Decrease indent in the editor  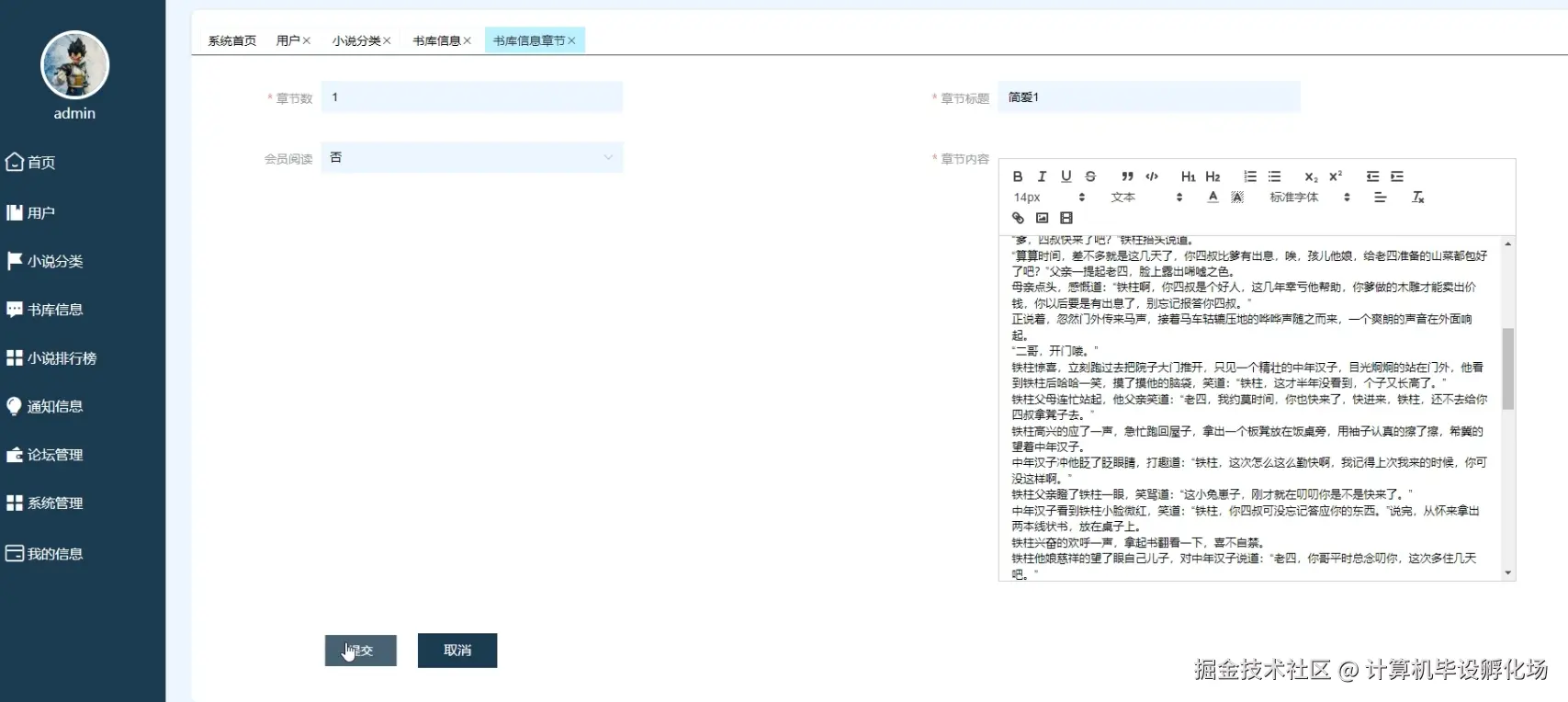tap(1372, 176)
